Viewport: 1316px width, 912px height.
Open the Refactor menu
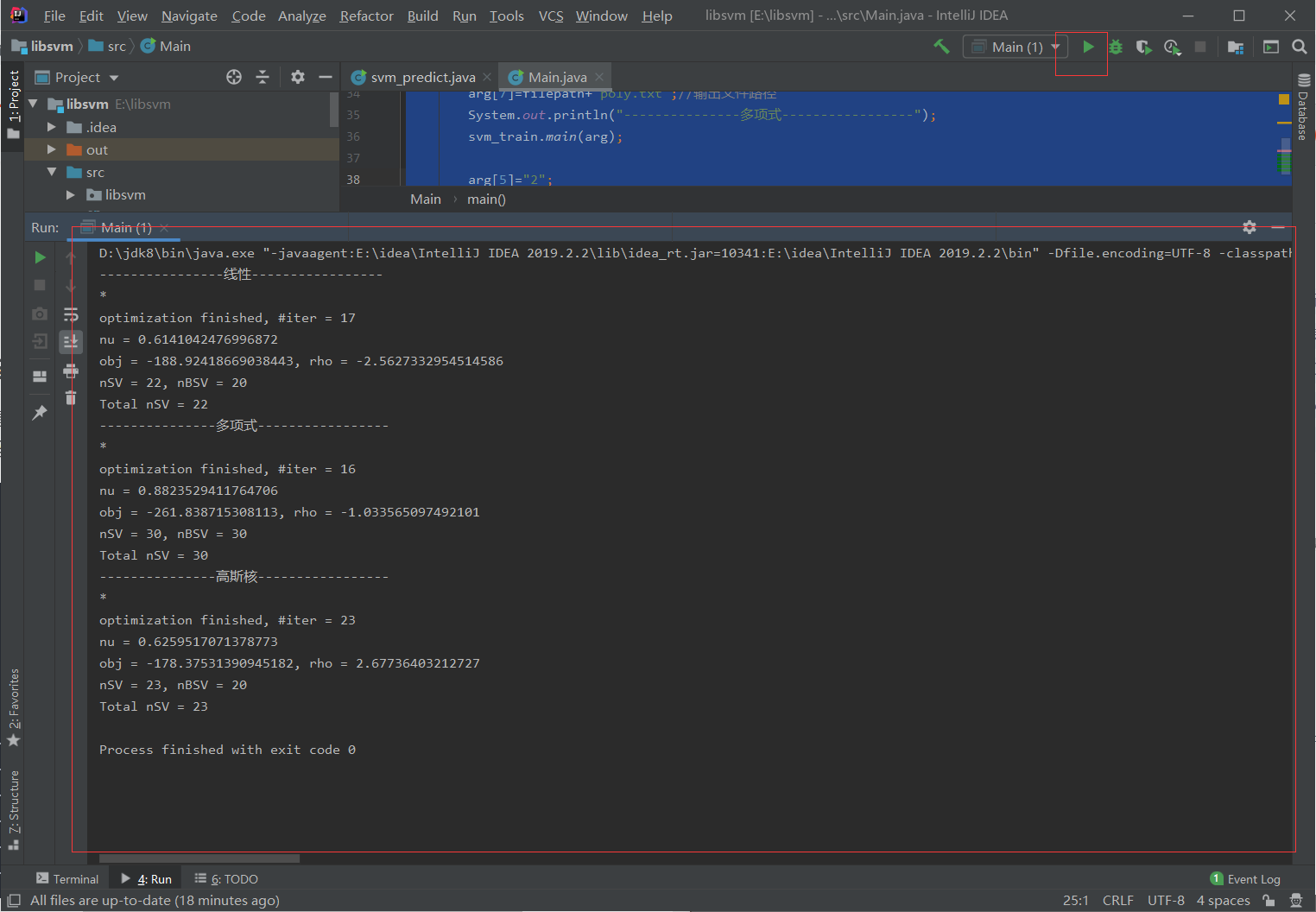366,16
